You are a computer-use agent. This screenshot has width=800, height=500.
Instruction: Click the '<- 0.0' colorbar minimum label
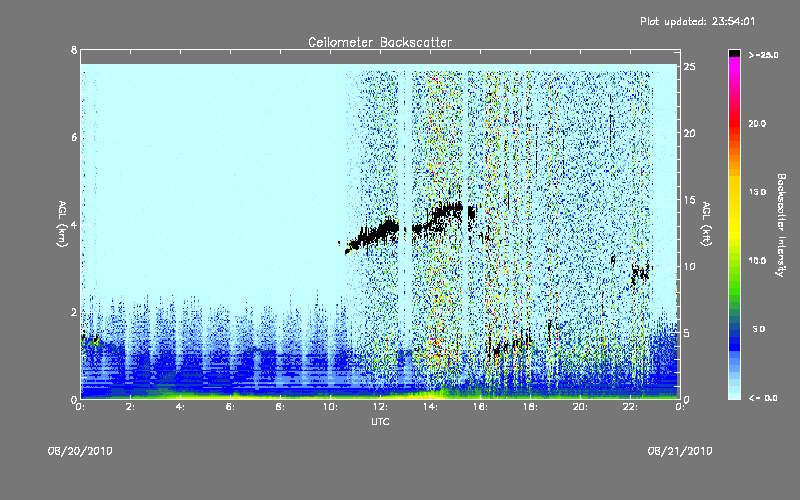click(x=763, y=397)
